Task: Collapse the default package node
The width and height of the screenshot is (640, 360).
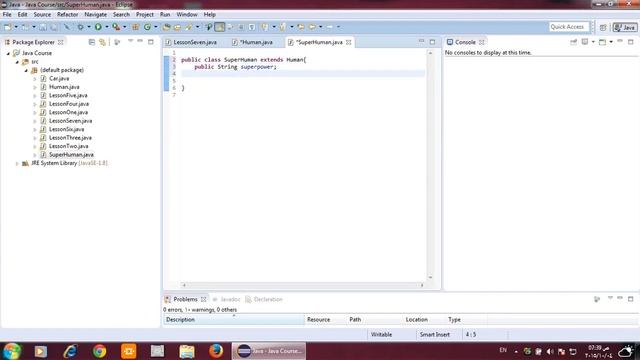Action: pyautogui.click(x=26, y=70)
